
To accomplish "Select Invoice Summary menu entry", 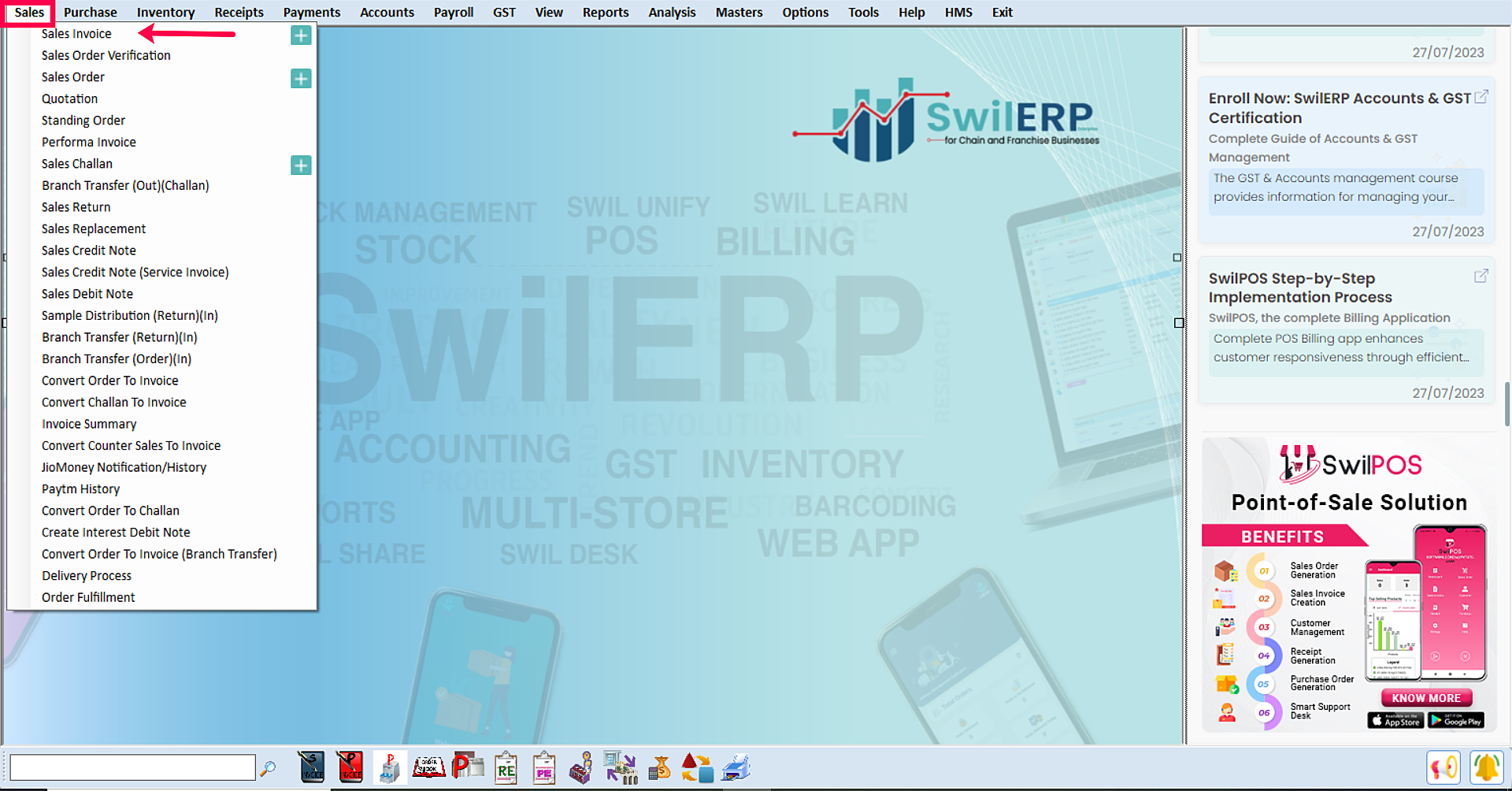I will point(89,424).
